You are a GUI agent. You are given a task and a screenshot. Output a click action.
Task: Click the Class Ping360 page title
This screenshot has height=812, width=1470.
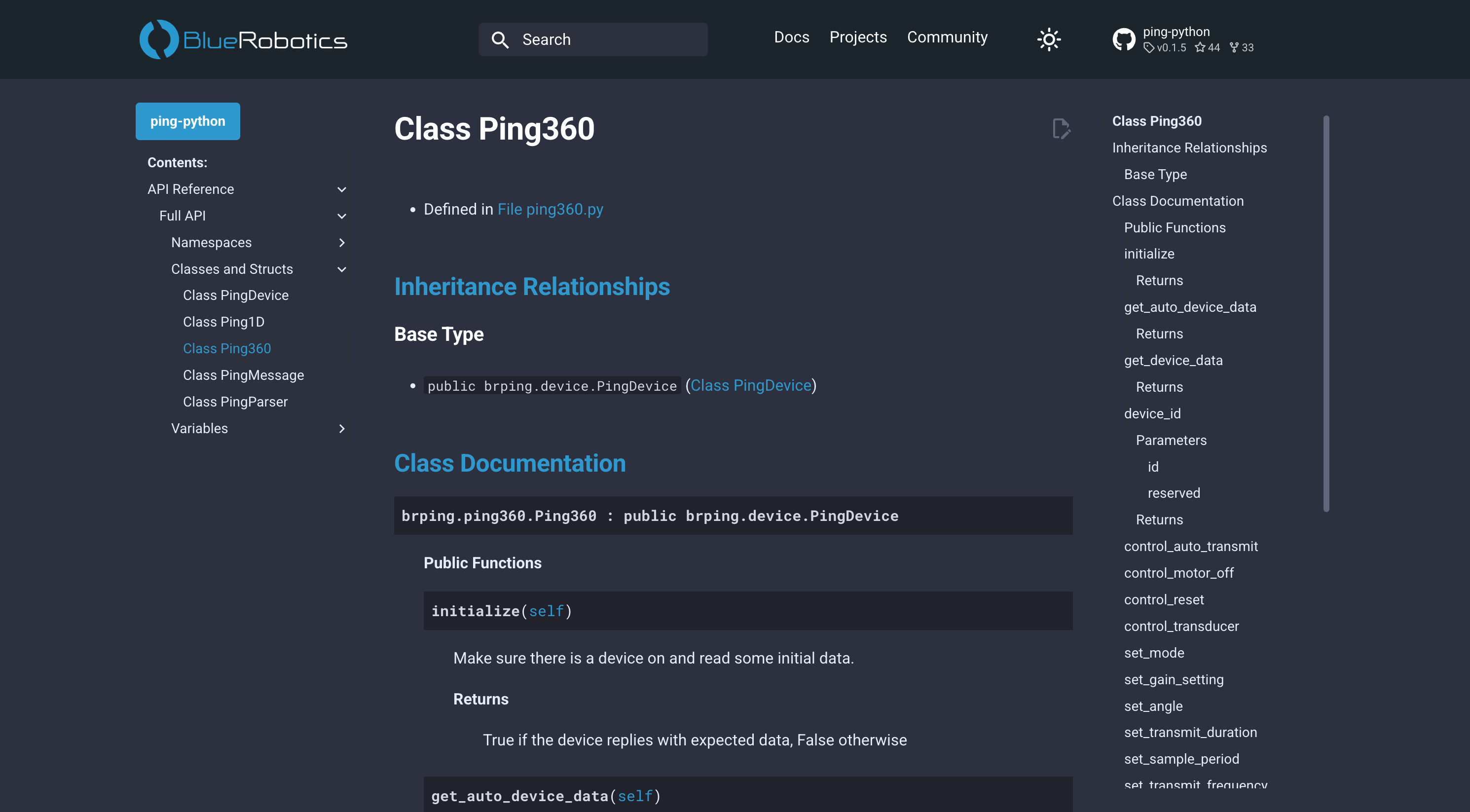[x=494, y=129]
